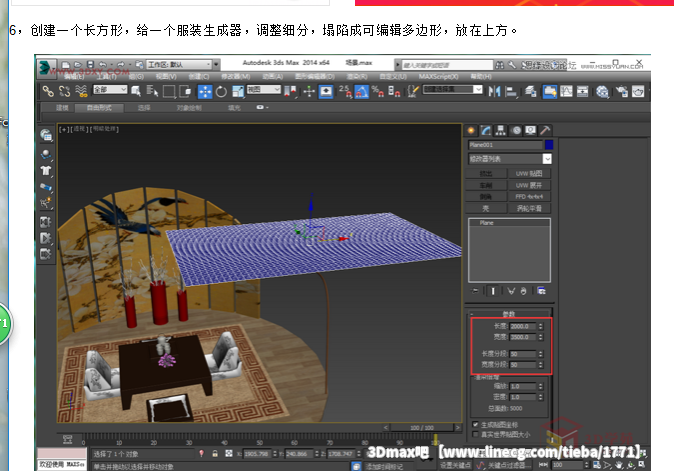Choose Rectangular Selection Region icon

(169, 91)
